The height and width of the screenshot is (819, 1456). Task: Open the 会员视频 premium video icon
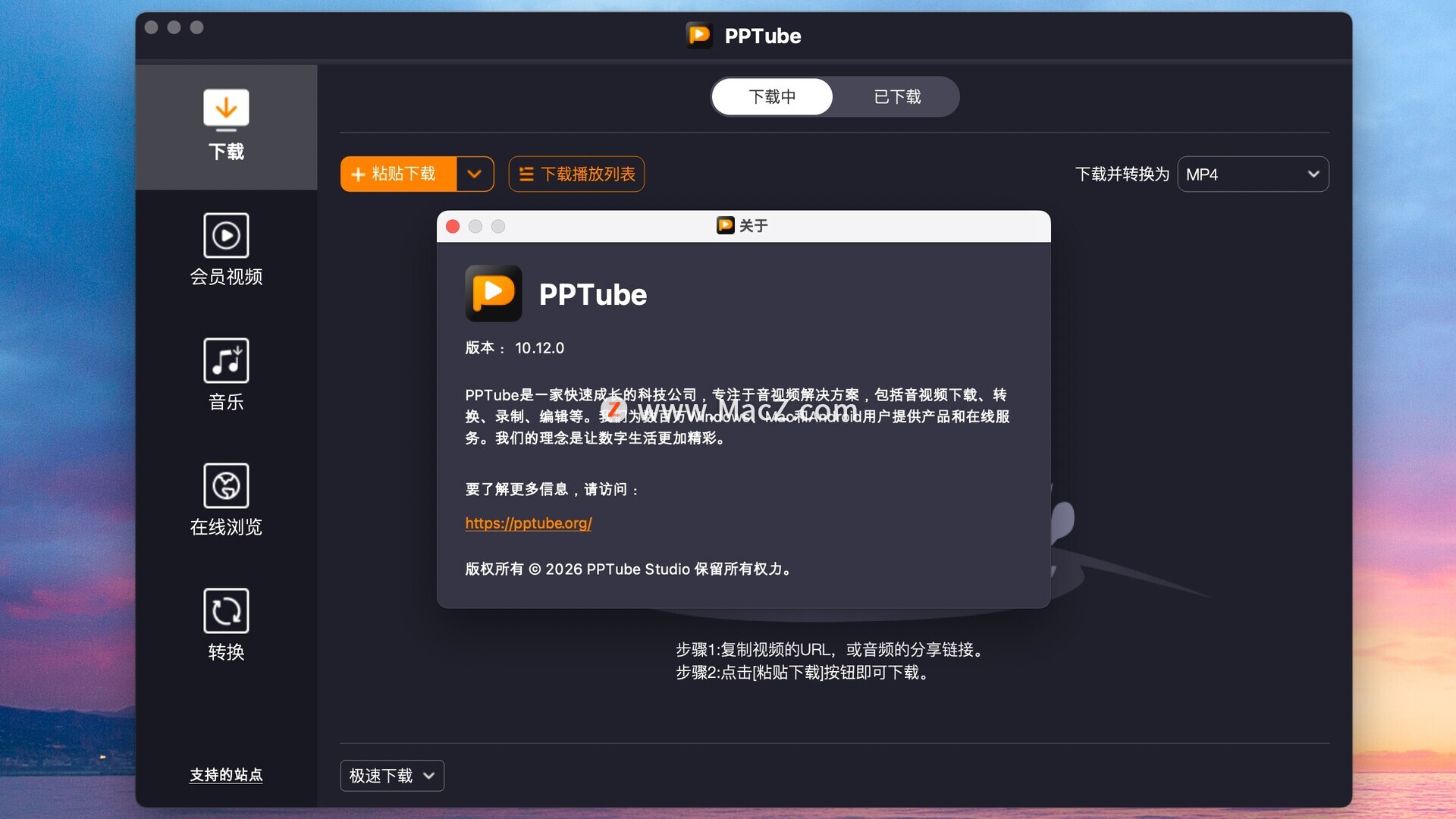pos(226,235)
